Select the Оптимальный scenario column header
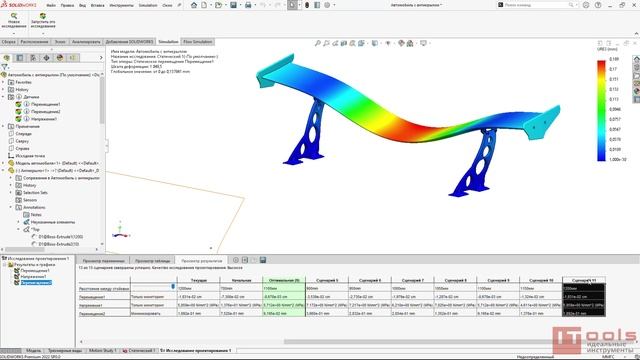This screenshot has width=640, height=360. tap(284, 280)
